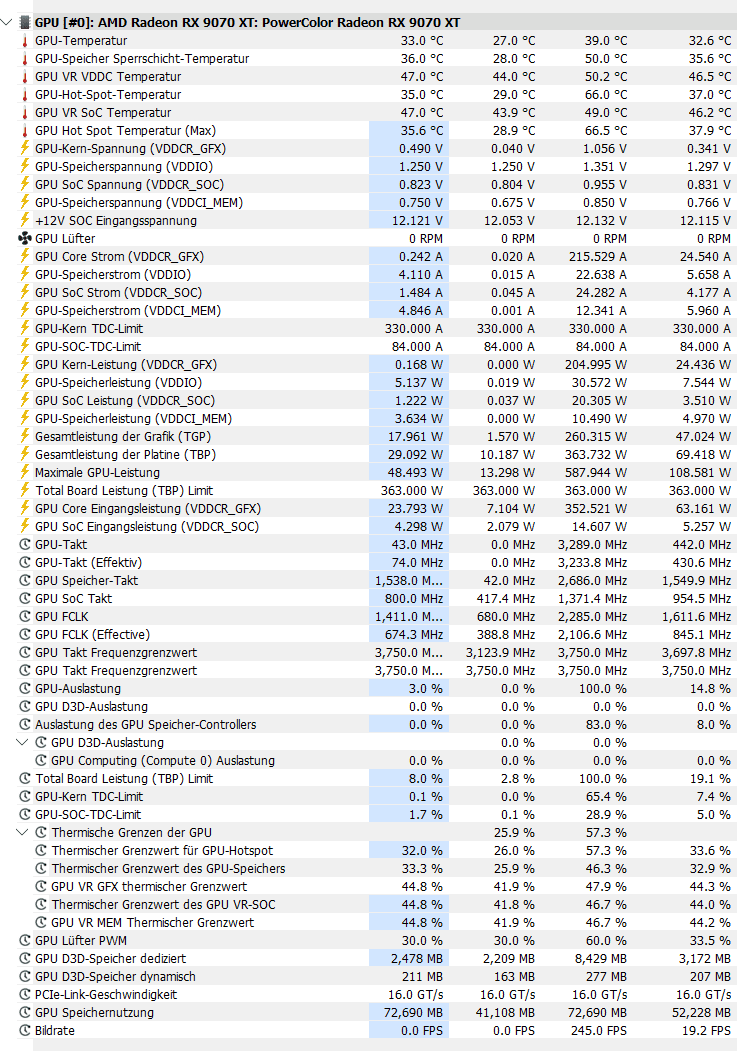Click the 66.5 °C maximum hot spot value
This screenshot has height=1051, width=754.
606,131
